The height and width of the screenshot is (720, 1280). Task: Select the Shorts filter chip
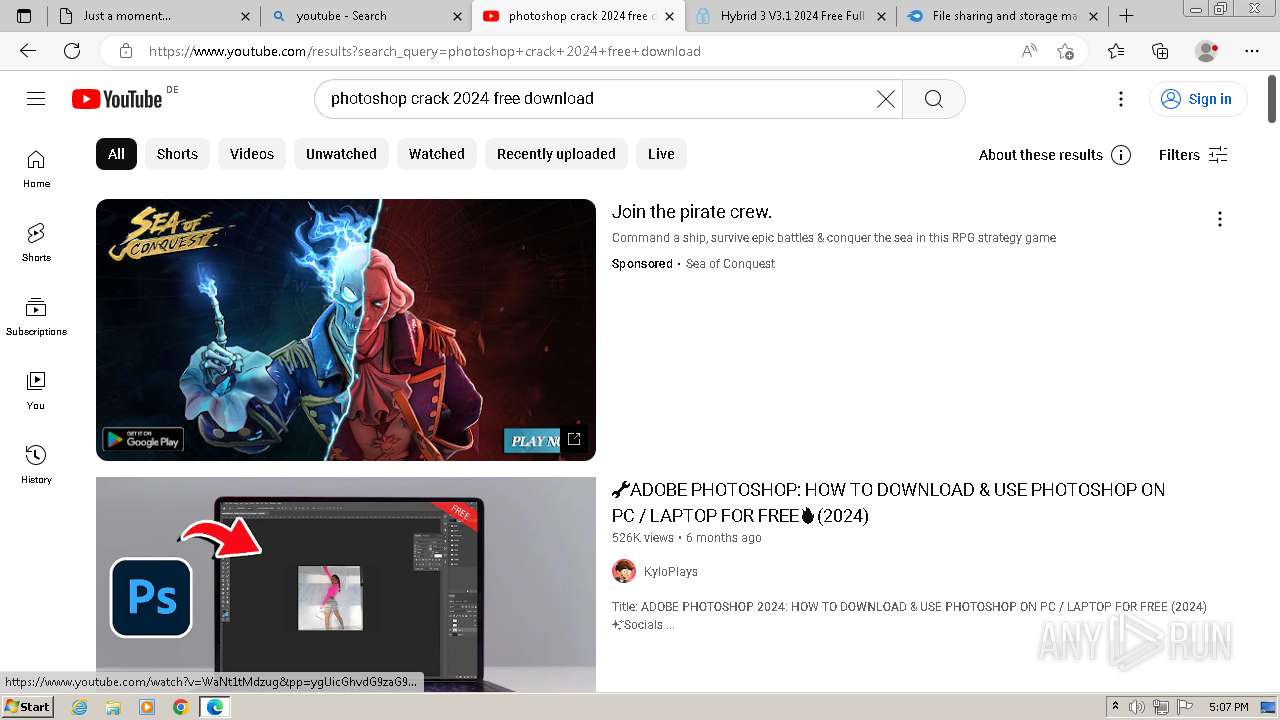tap(177, 154)
